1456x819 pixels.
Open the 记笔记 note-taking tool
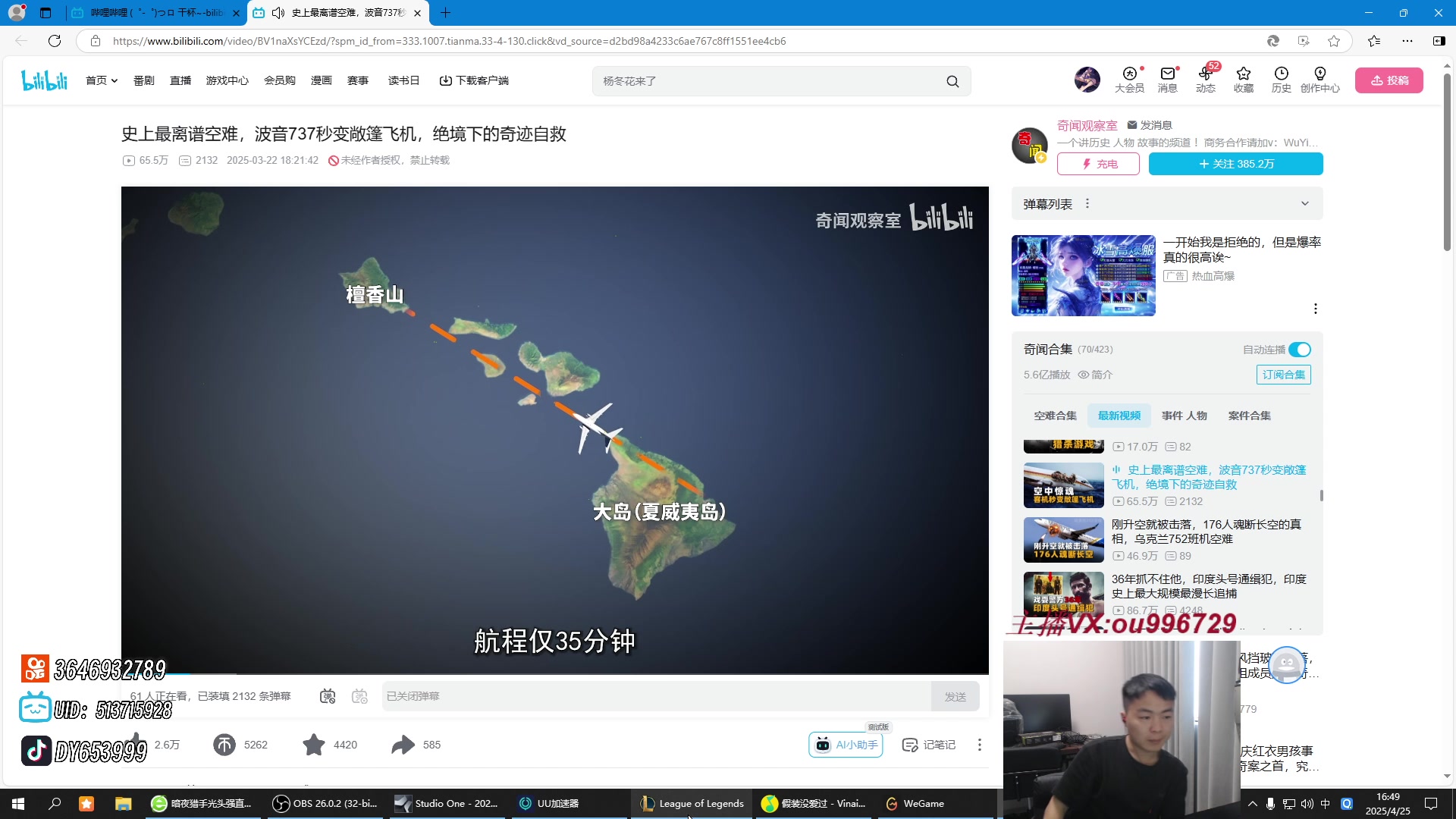point(929,745)
